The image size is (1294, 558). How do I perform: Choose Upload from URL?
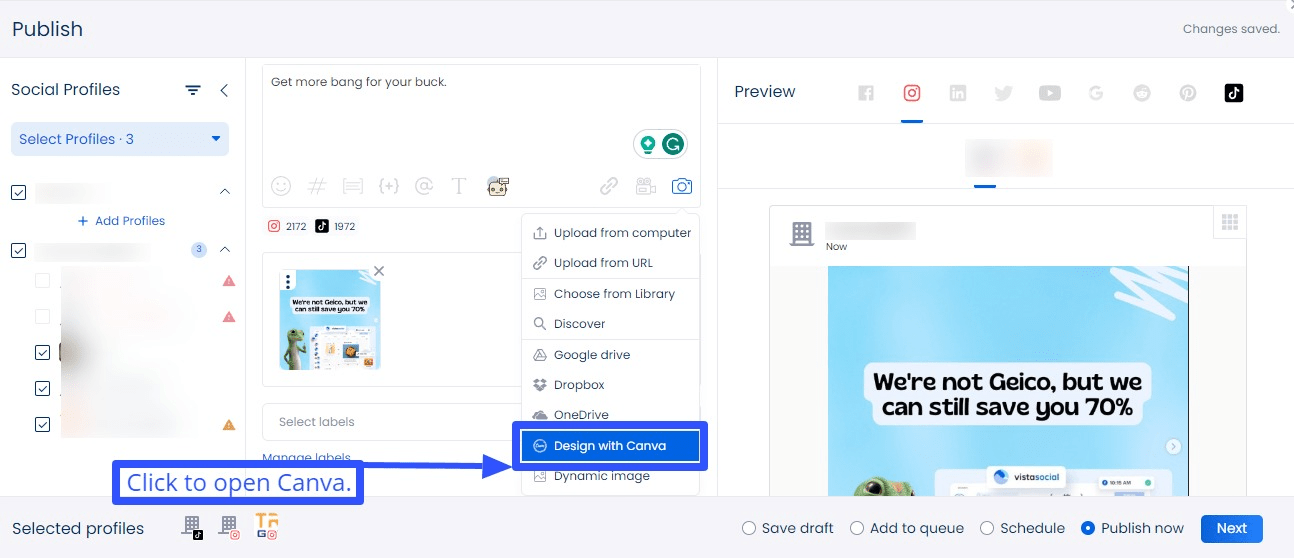coord(610,263)
